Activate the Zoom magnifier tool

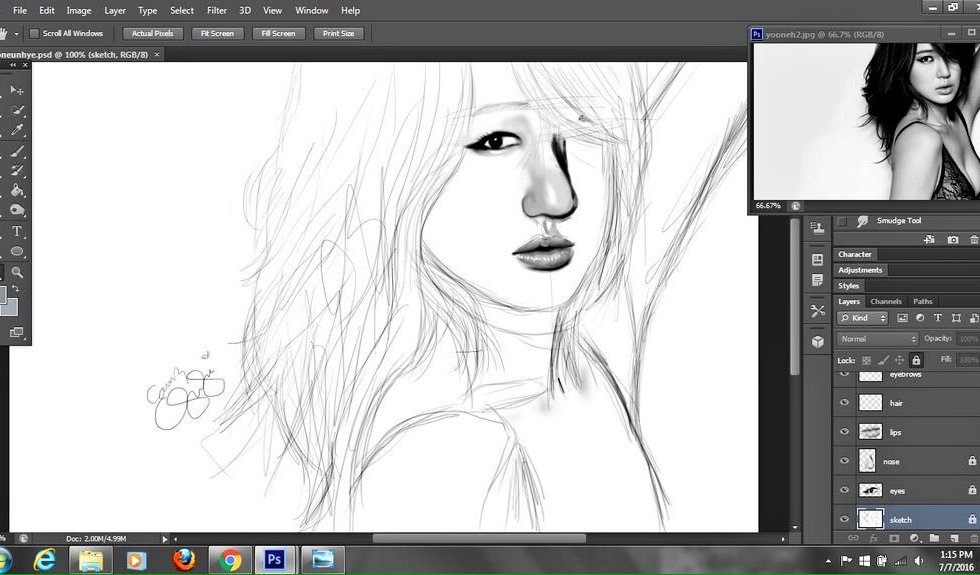point(16,271)
